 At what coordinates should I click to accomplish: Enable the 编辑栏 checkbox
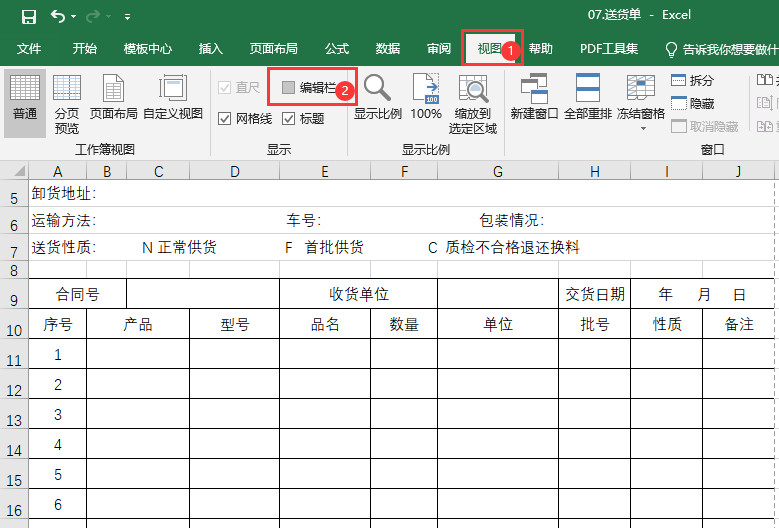(289, 88)
